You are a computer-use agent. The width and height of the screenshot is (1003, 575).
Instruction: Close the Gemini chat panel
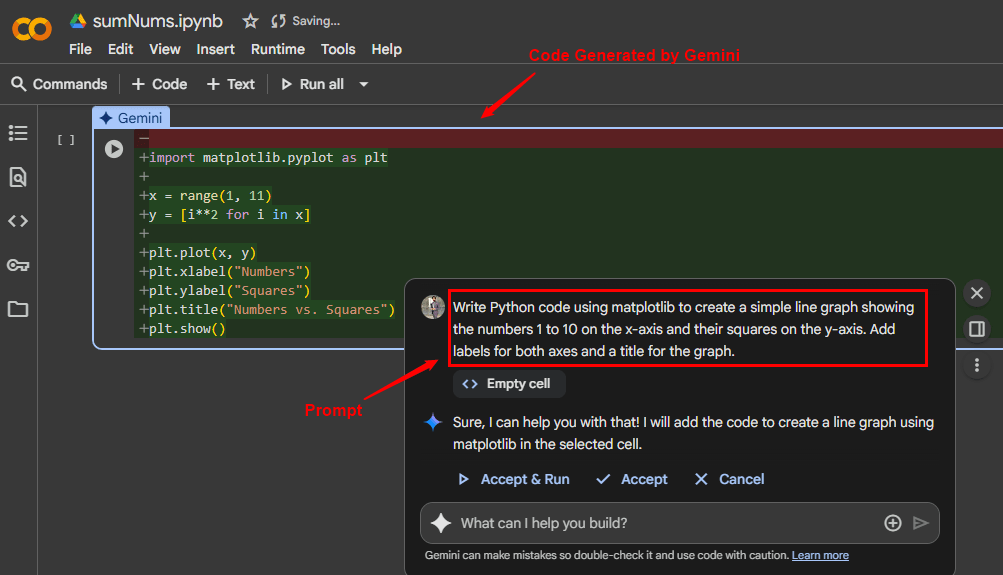[977, 294]
